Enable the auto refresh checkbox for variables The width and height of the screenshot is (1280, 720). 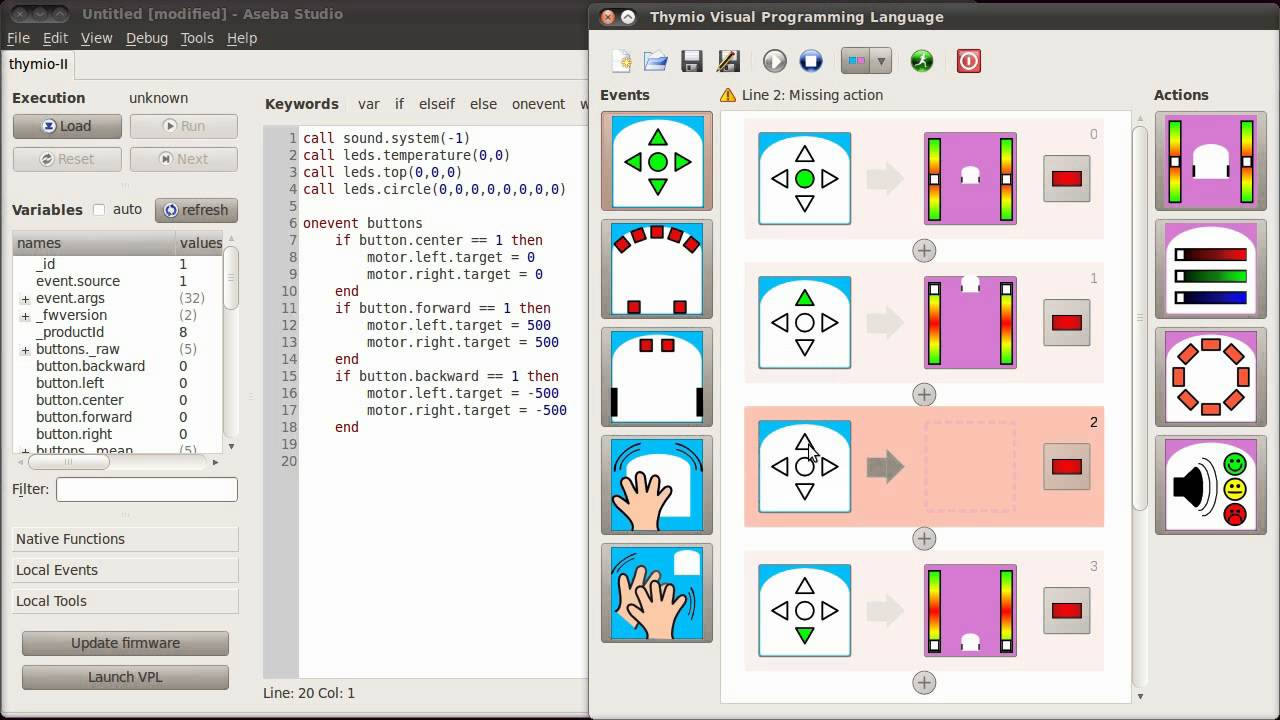(x=99, y=210)
